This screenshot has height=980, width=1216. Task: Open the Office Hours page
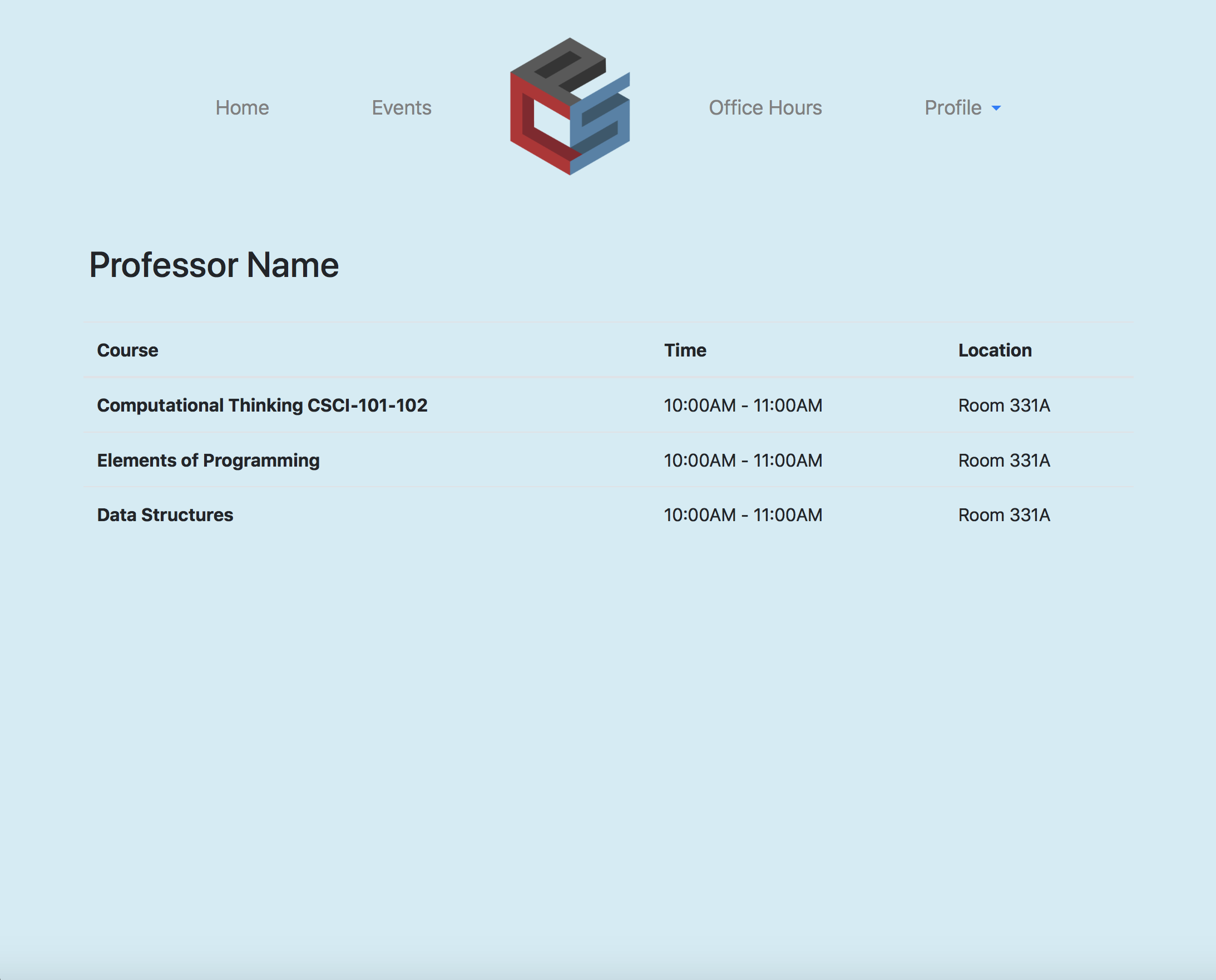[765, 108]
